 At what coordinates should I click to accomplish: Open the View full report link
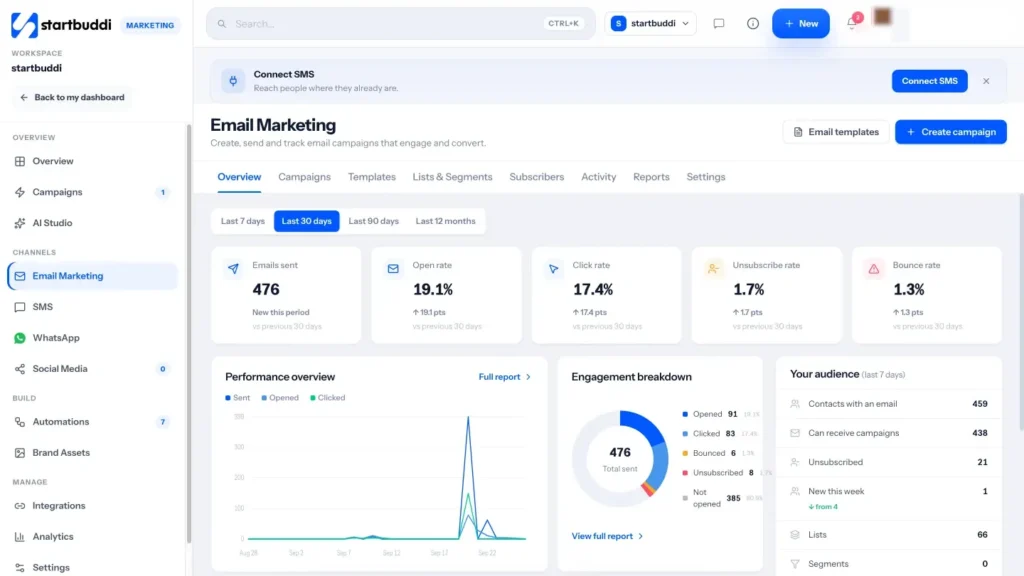[x=607, y=536]
